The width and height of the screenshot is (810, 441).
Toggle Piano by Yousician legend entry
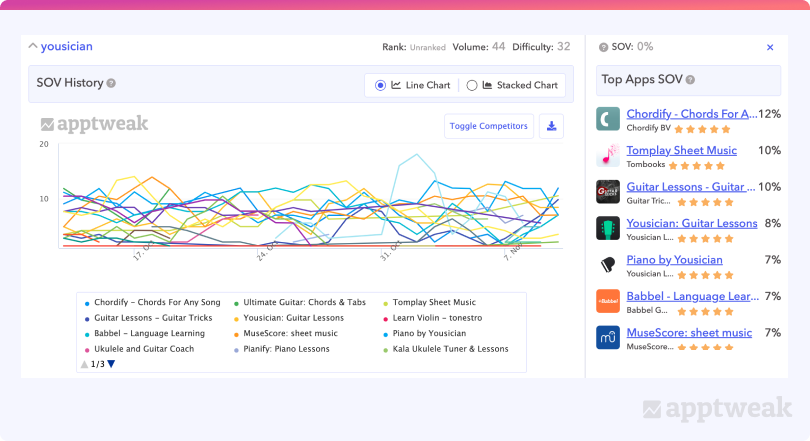pyautogui.click(x=425, y=334)
